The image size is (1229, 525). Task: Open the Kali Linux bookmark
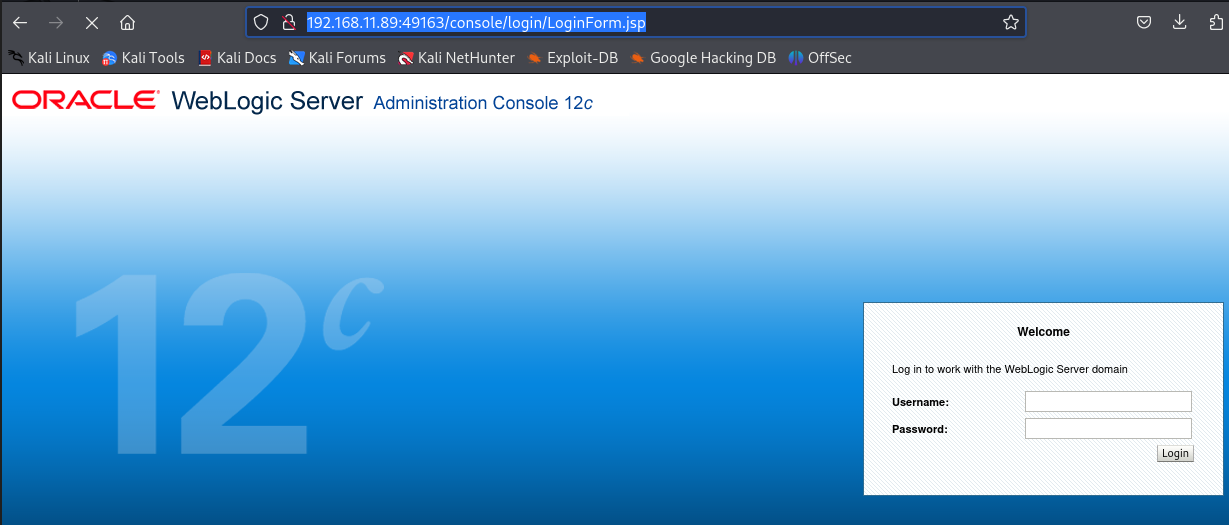click(x=49, y=58)
